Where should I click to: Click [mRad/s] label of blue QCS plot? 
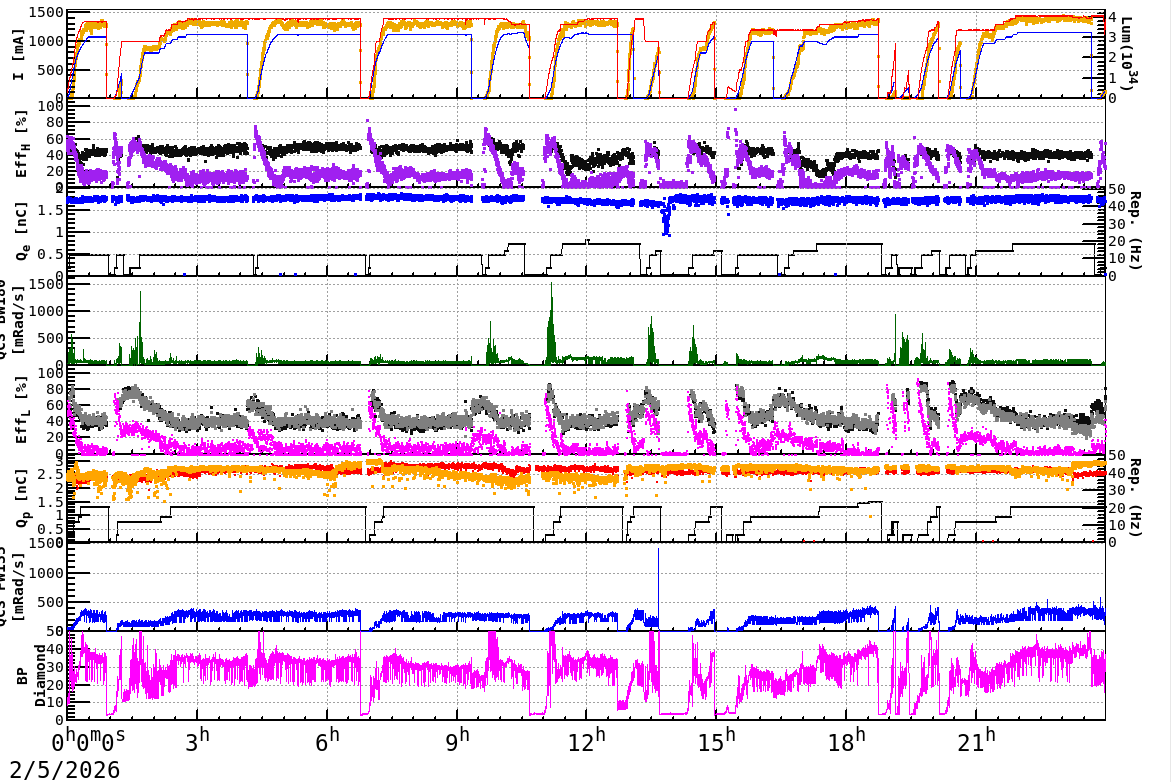tap(19, 587)
